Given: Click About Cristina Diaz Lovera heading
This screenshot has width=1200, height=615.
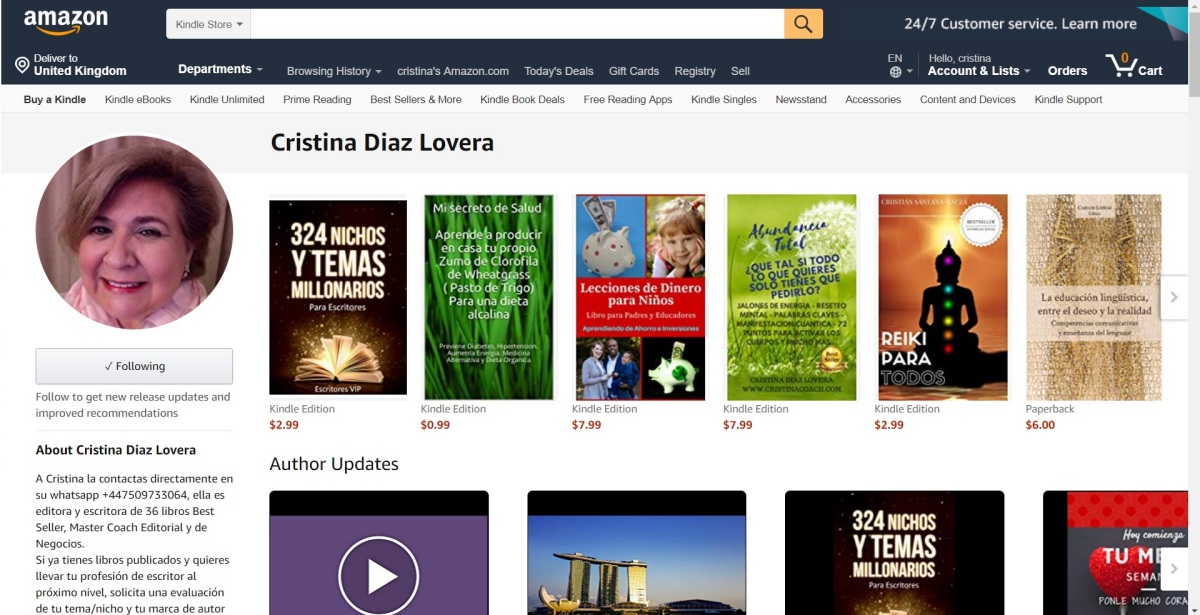Looking at the screenshot, I should (116, 450).
